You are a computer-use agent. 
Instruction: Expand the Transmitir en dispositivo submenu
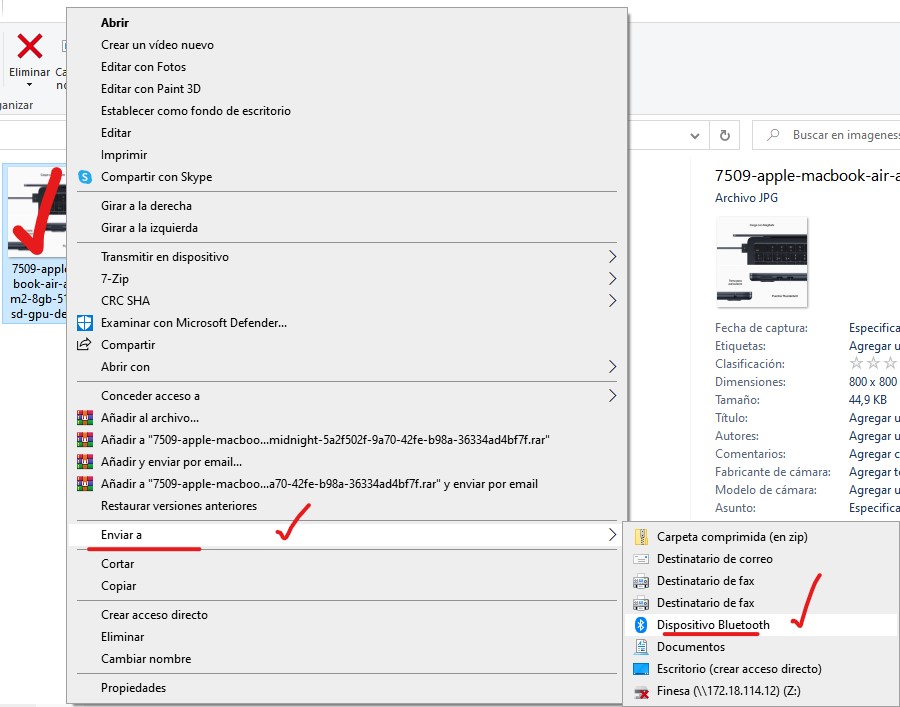pos(612,257)
